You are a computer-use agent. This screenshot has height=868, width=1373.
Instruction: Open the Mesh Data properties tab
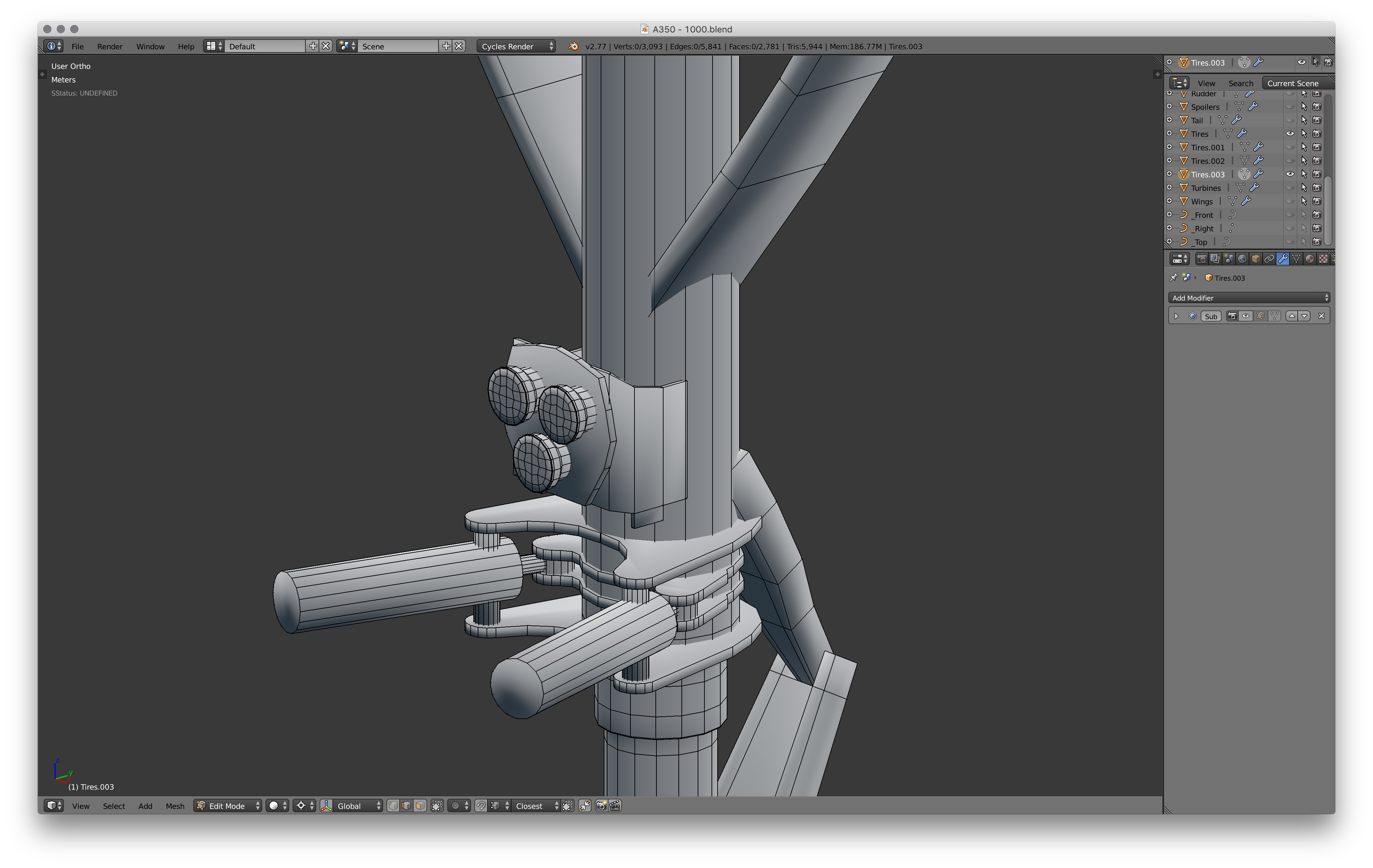1297,259
